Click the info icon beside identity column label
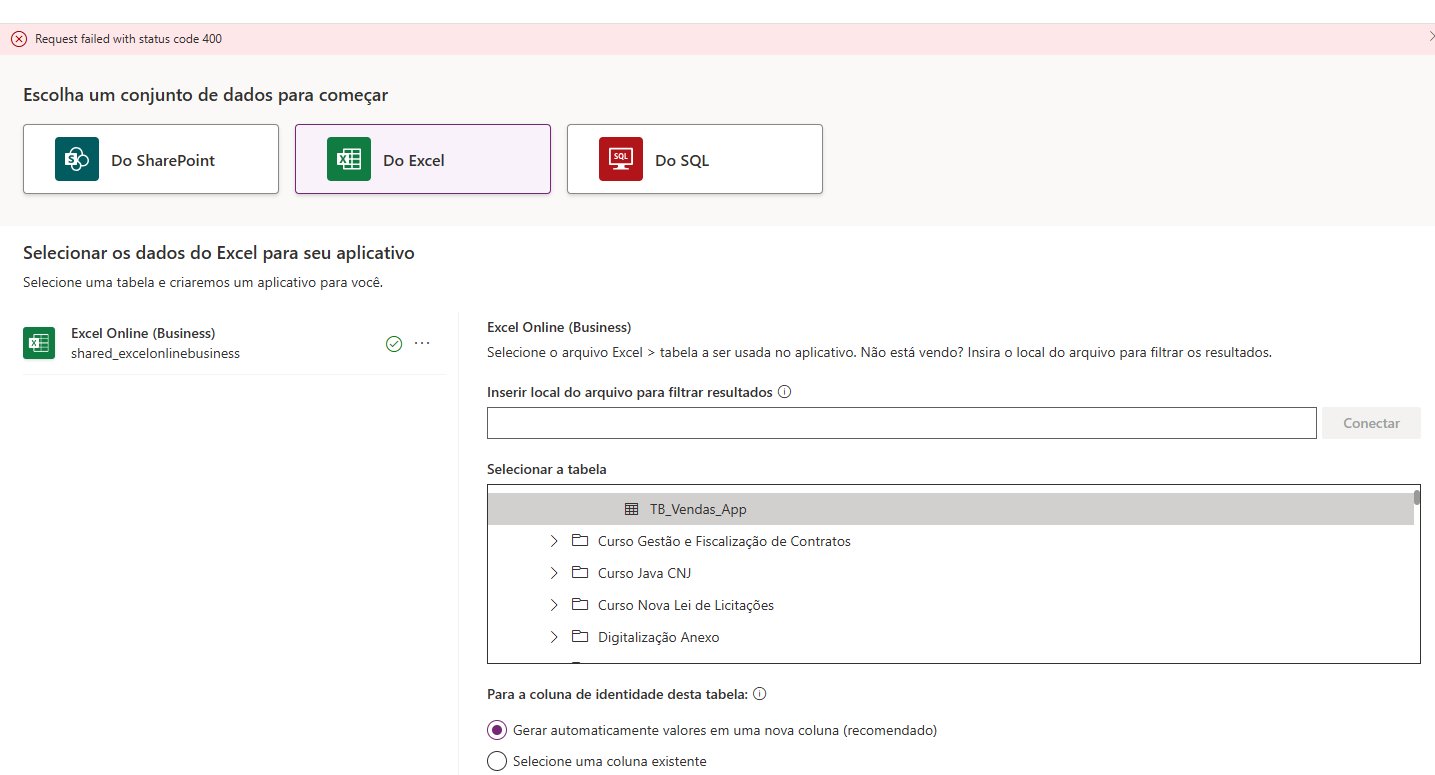 (x=759, y=694)
